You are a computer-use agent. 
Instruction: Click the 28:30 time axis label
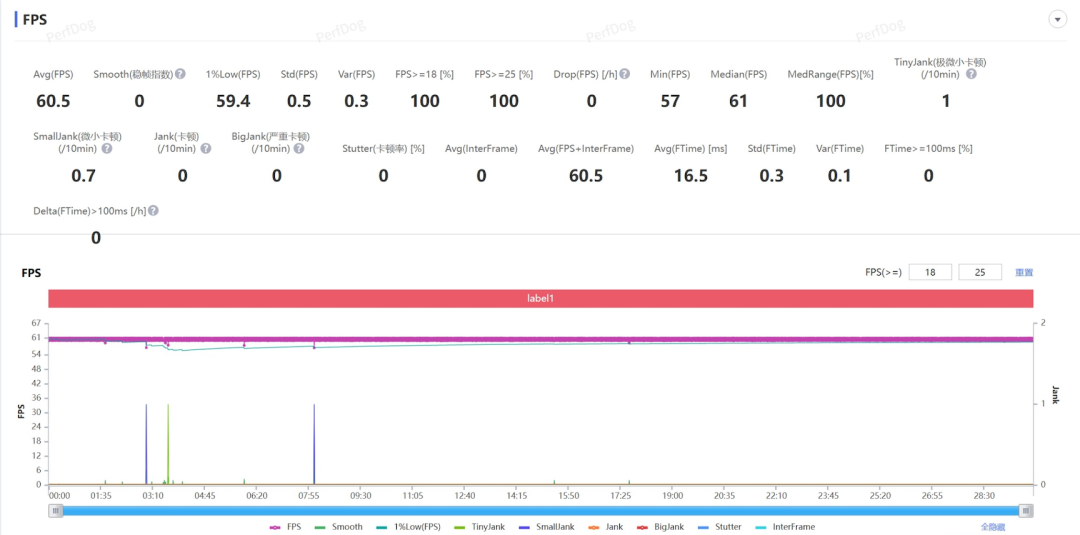coord(985,496)
